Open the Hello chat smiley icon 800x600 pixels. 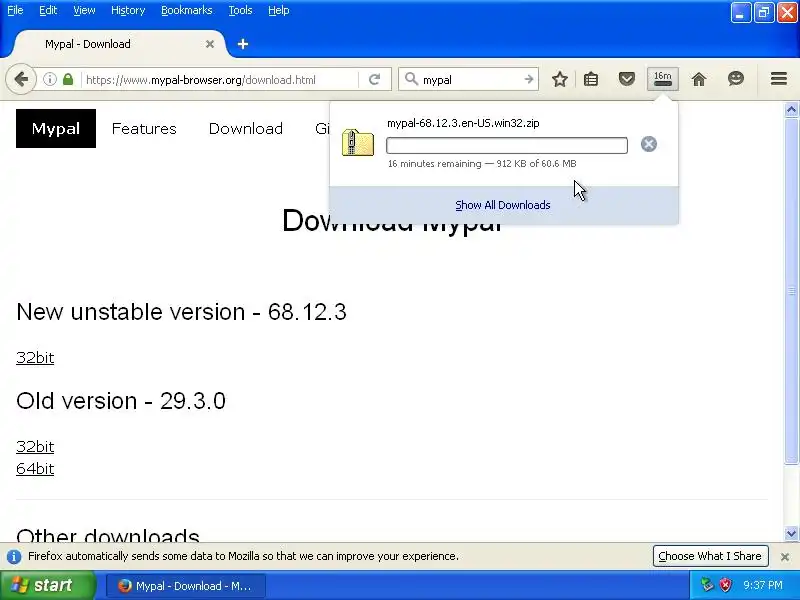click(x=736, y=79)
